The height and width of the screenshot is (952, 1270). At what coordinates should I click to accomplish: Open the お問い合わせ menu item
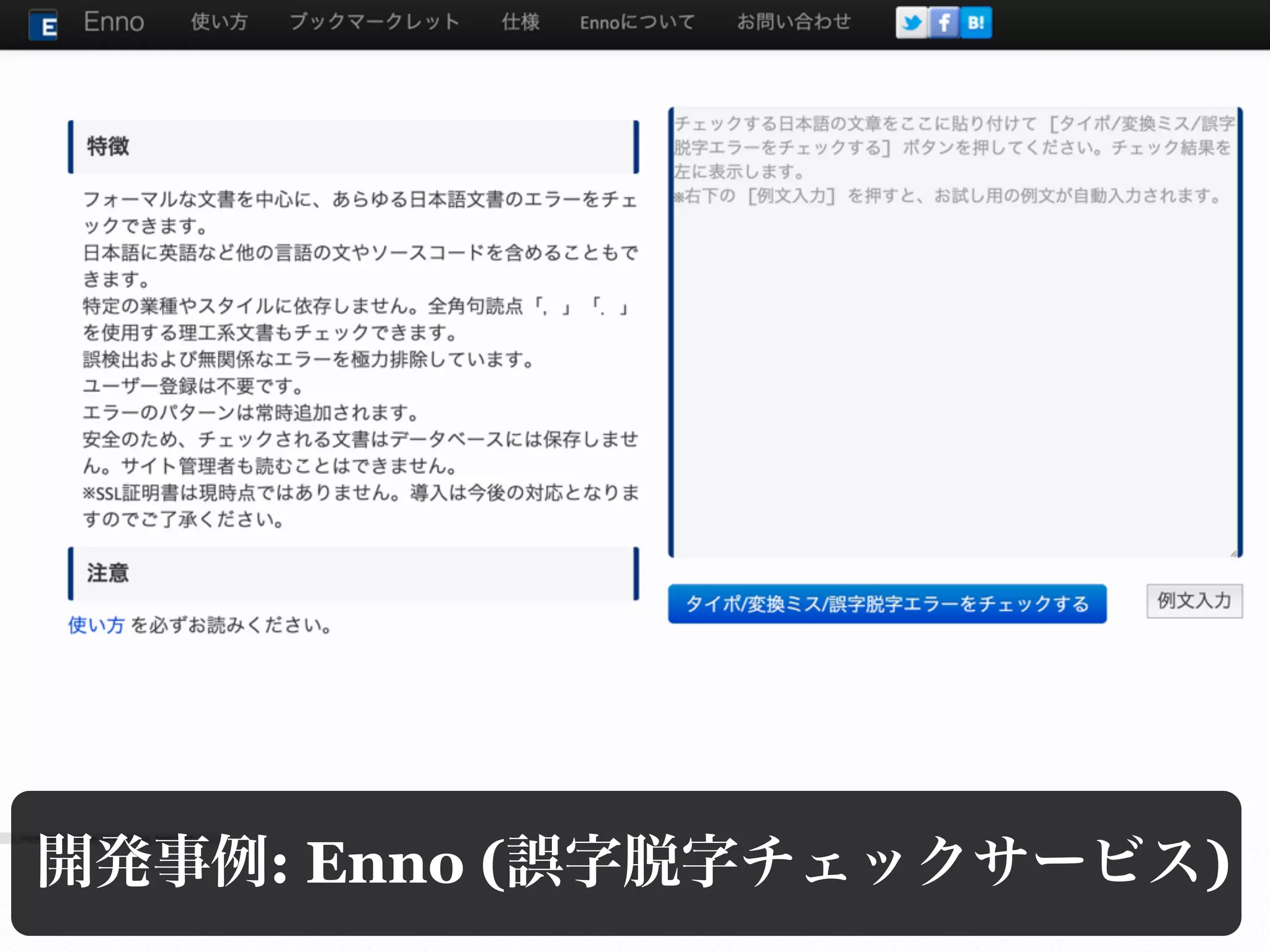794,22
